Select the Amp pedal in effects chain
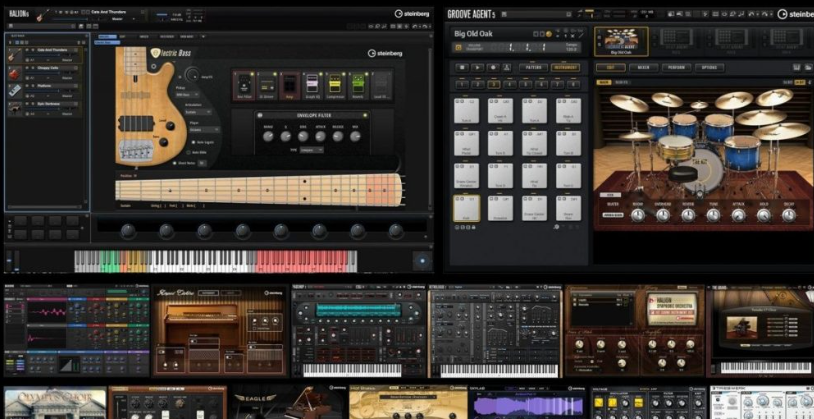This screenshot has width=814, height=419. pos(290,86)
